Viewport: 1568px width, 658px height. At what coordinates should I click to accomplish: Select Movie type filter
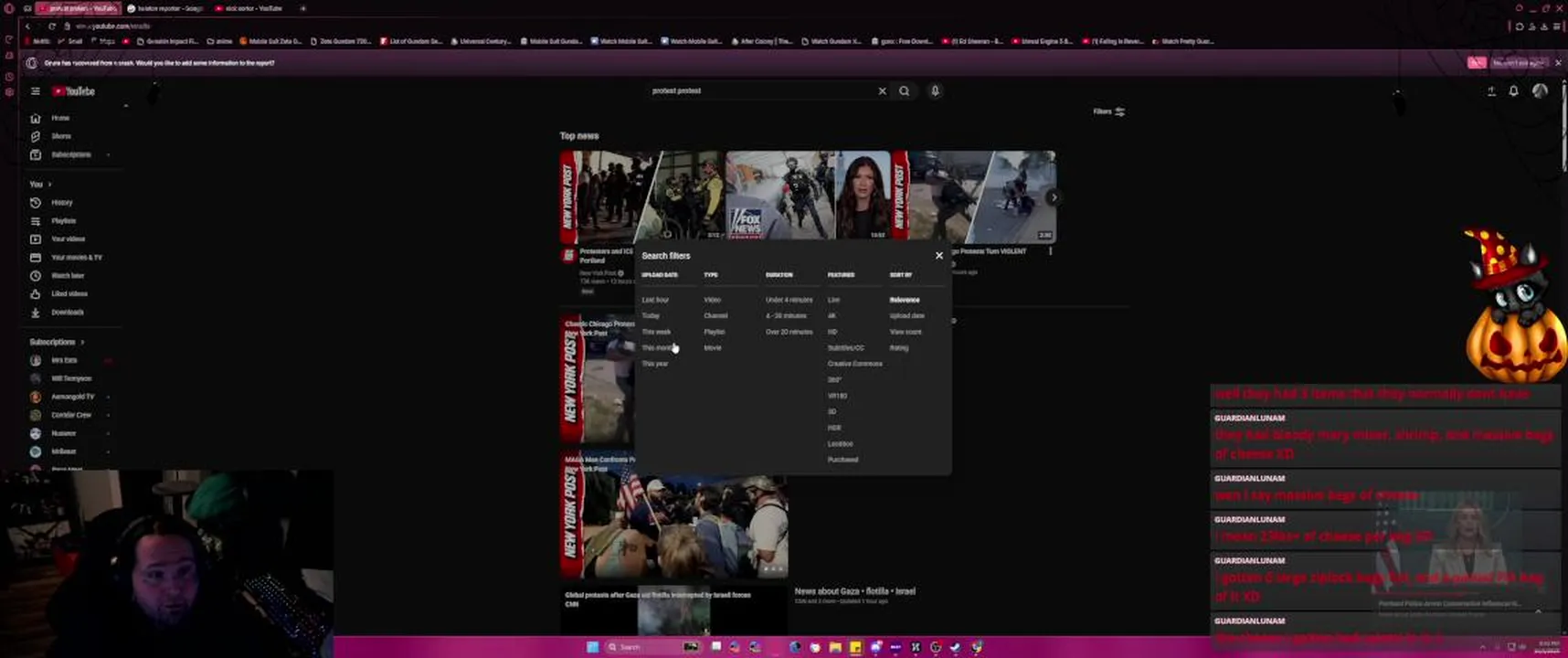click(x=713, y=348)
